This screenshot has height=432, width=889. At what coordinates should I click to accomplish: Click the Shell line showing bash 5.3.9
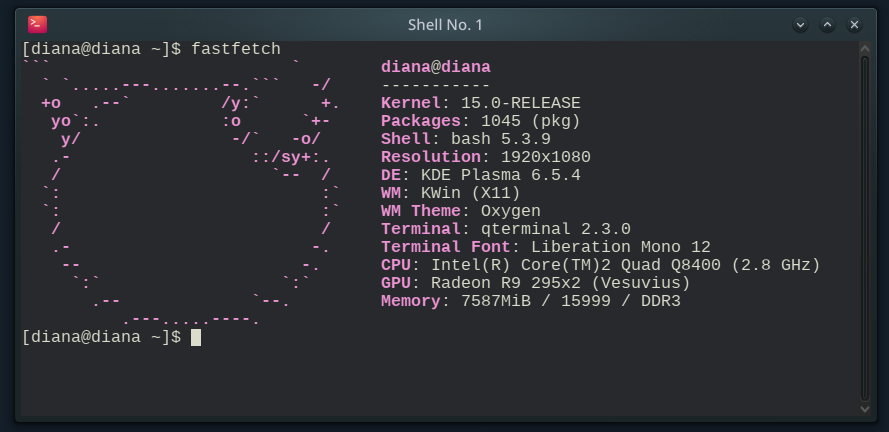pos(465,139)
